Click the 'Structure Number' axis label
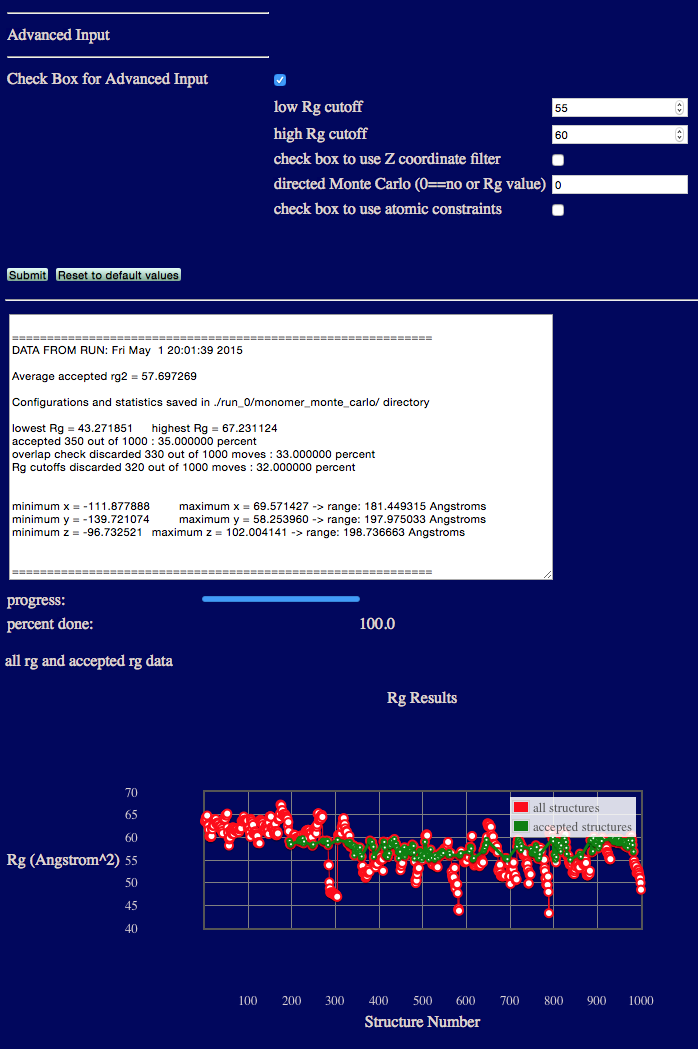Image resolution: width=698 pixels, height=1049 pixels. tap(422, 1022)
